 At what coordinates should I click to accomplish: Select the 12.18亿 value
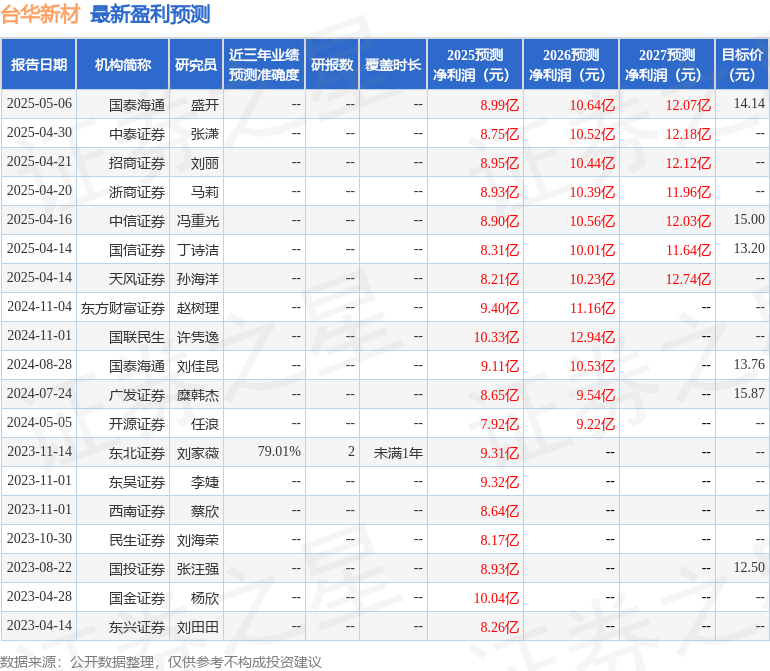pos(688,134)
